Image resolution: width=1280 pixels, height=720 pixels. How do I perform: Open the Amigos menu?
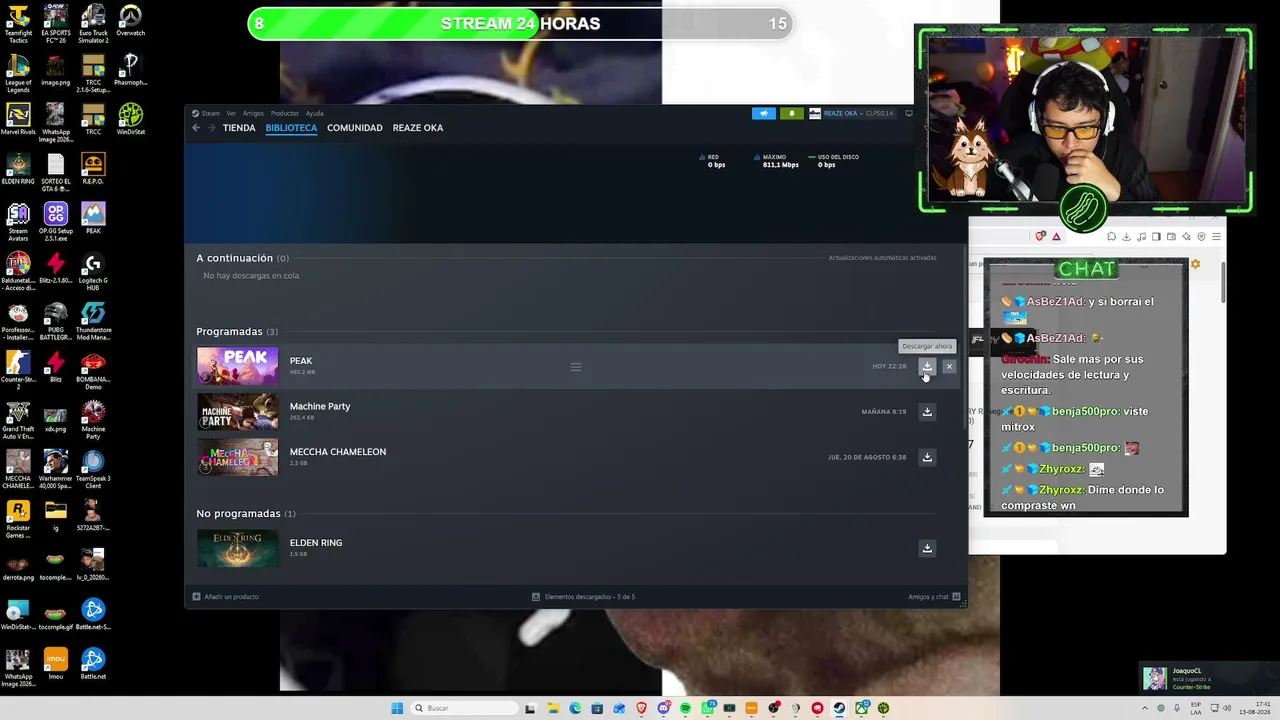(x=253, y=113)
